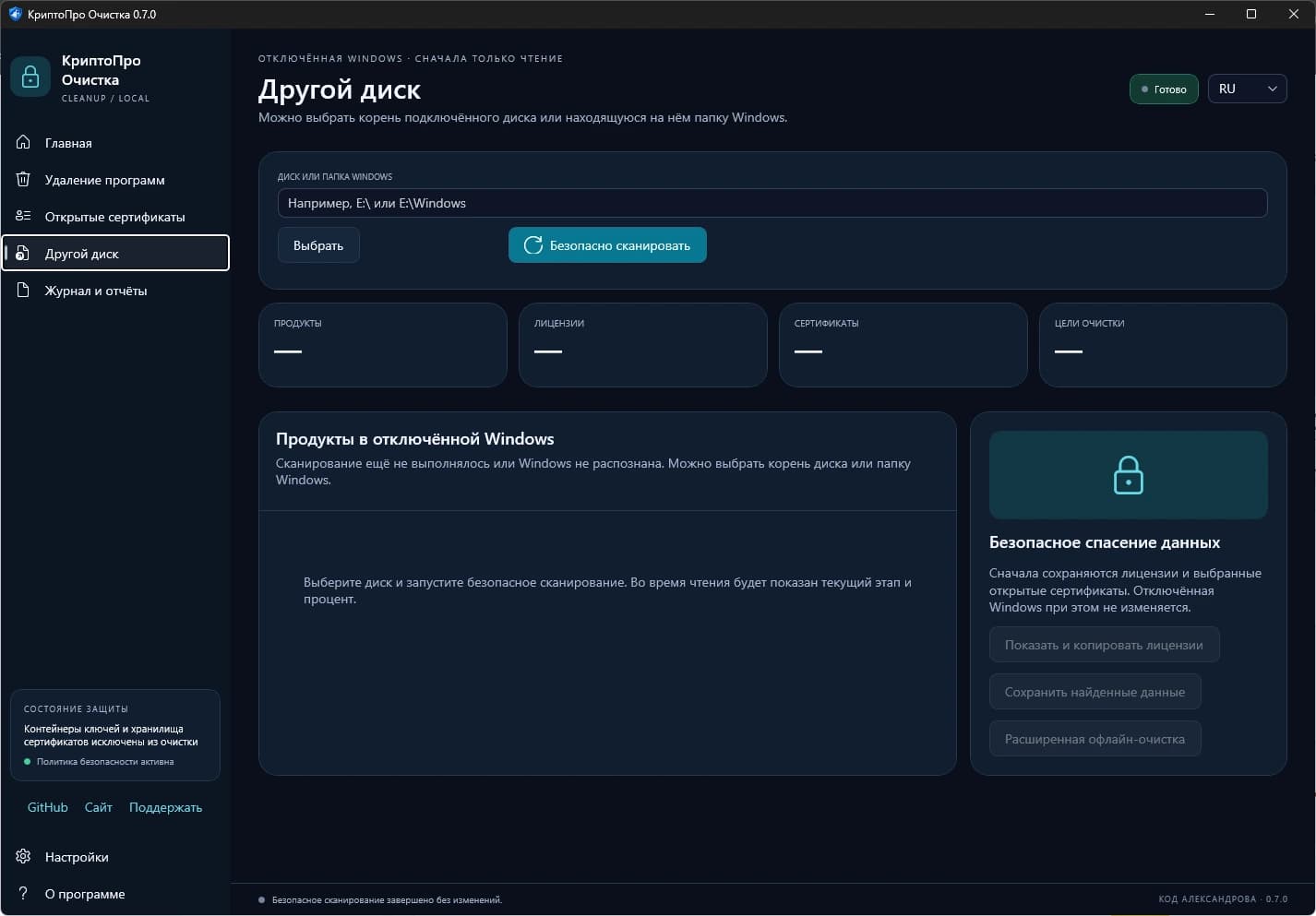Click the Цели очистки summary card
The width and height of the screenshot is (1316, 916).
click(1163, 345)
